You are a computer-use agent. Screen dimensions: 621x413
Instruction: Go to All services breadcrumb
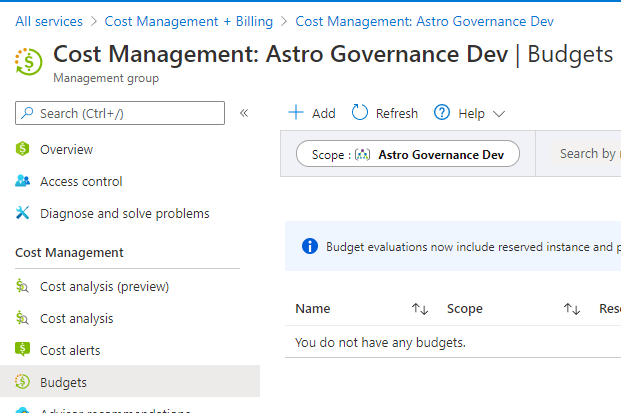click(47, 20)
